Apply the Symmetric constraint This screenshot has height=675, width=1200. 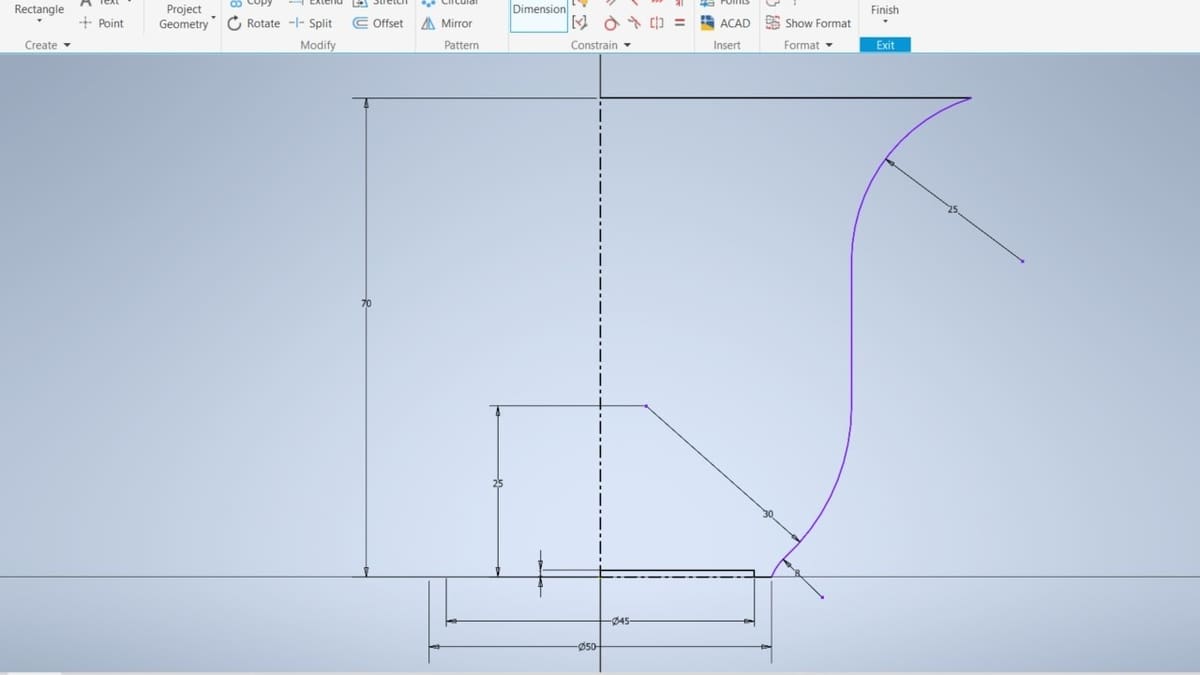pos(655,23)
